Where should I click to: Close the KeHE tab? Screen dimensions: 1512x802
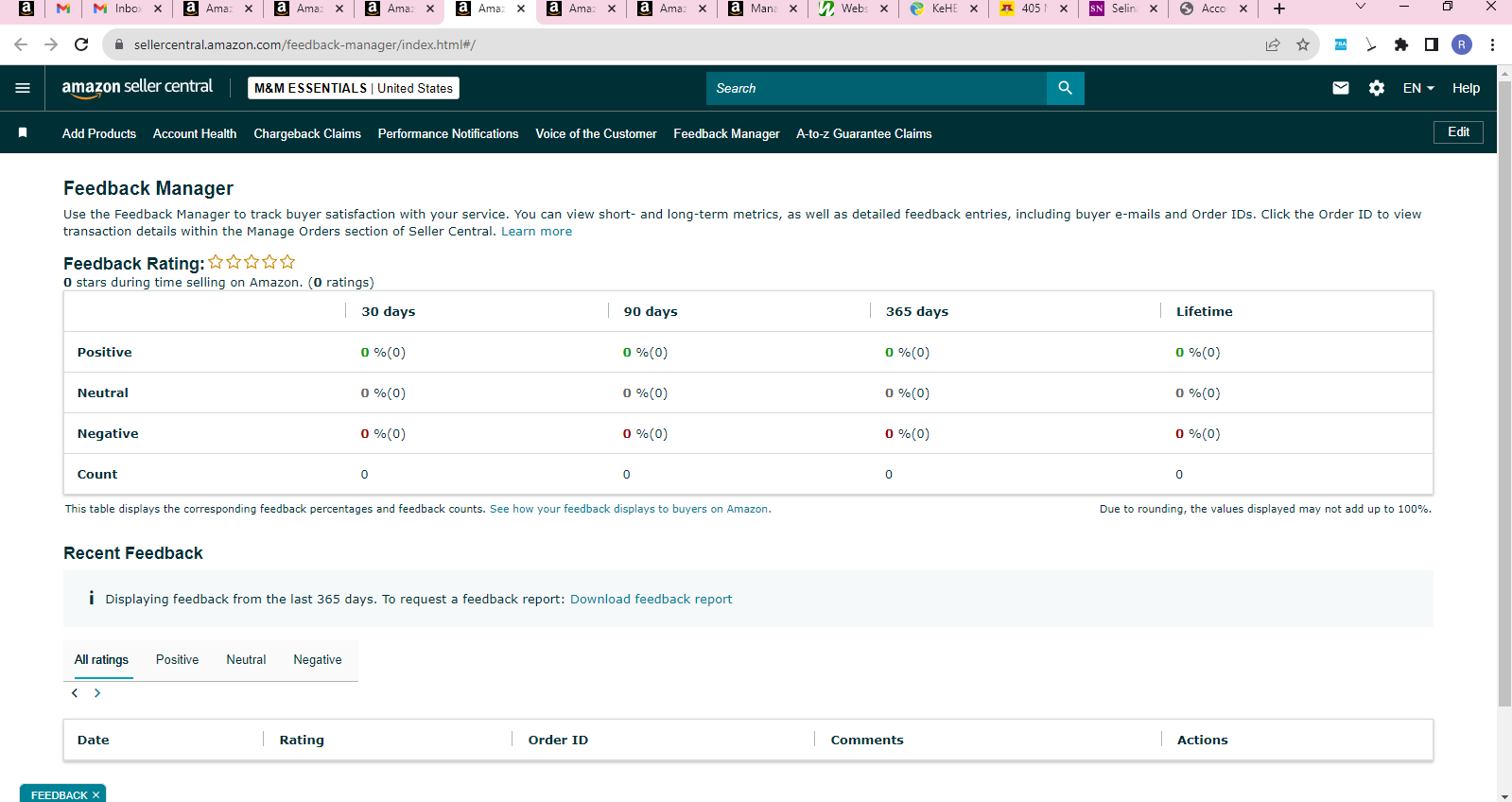pos(974,9)
